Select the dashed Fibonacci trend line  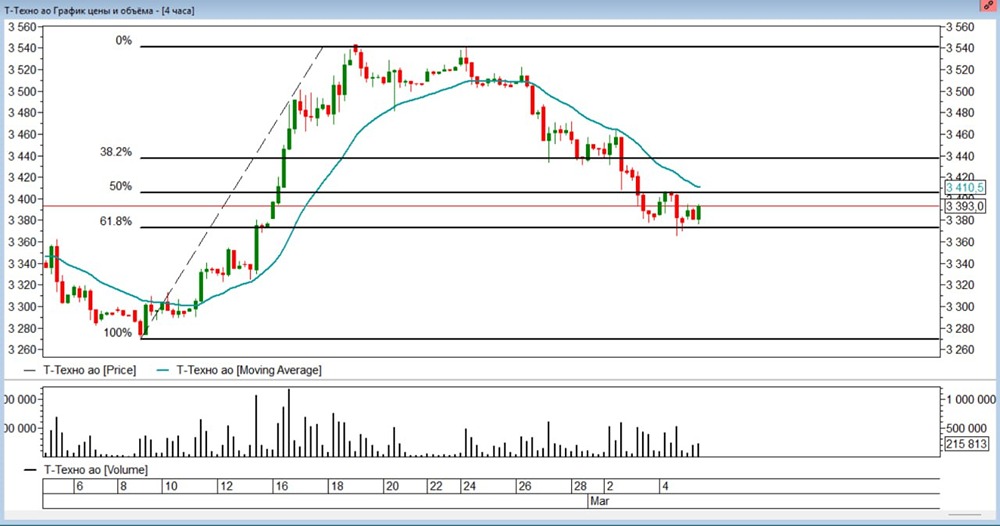(232, 194)
